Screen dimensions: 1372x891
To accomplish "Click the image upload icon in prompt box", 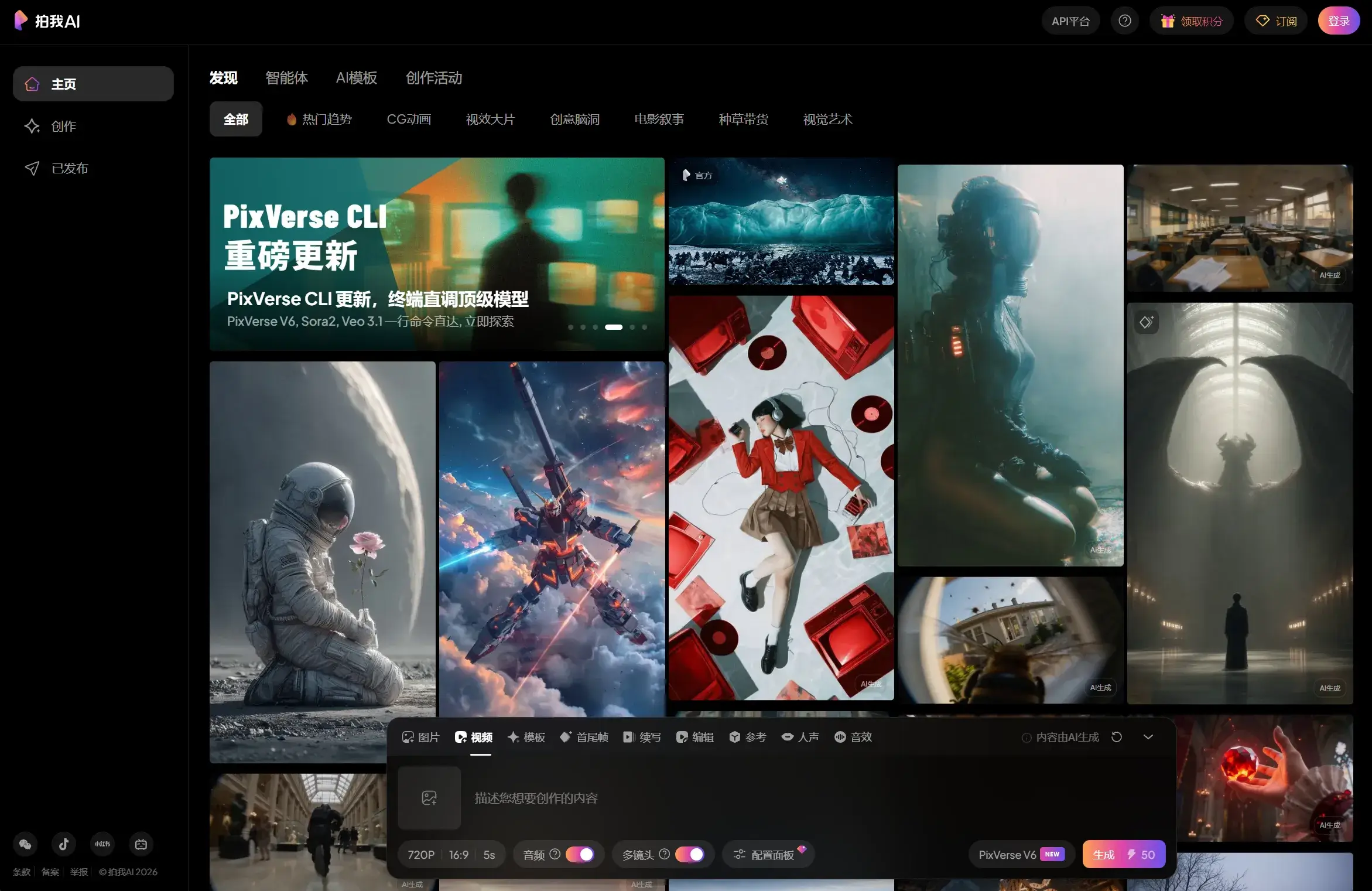I will 429,798.
